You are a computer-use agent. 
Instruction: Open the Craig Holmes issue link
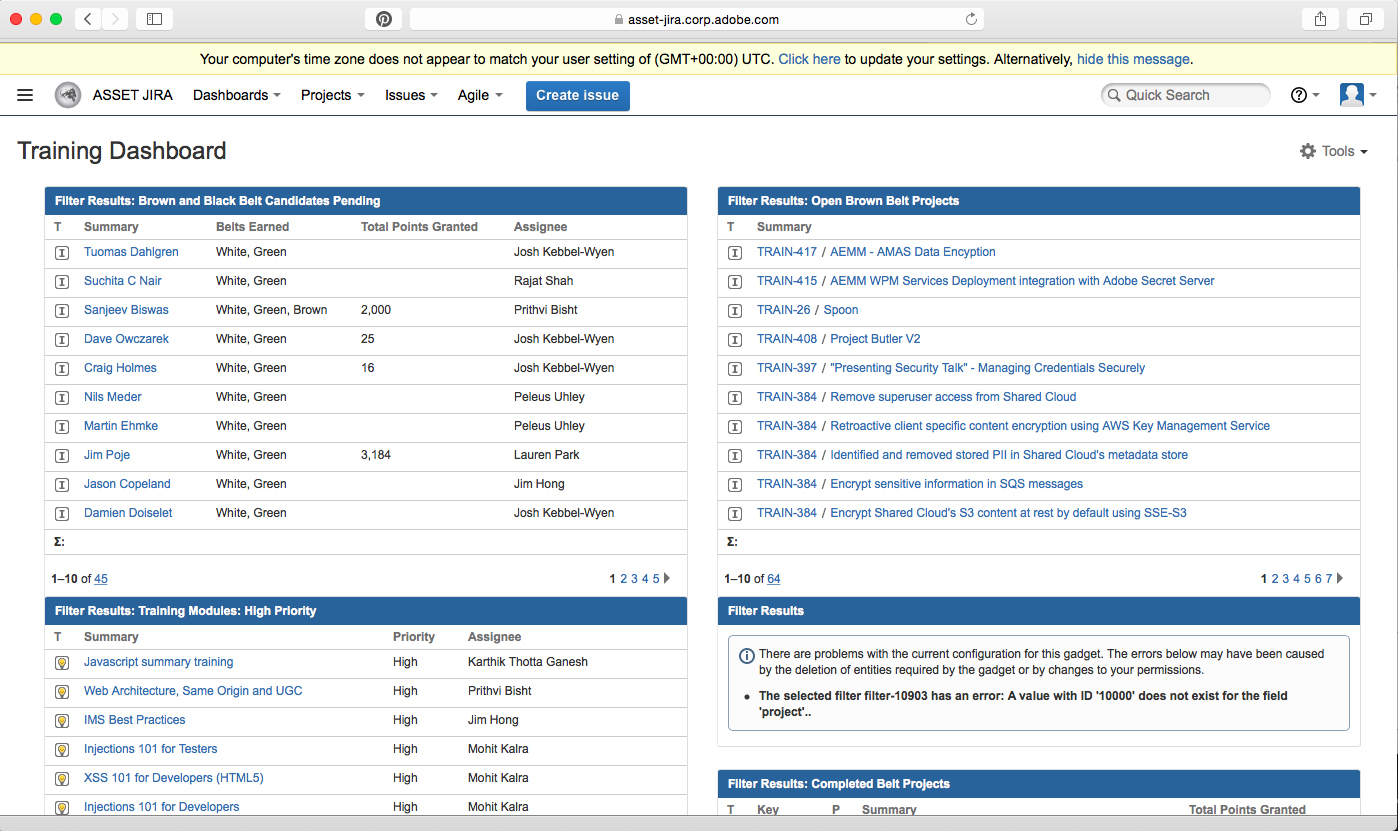[x=120, y=368]
